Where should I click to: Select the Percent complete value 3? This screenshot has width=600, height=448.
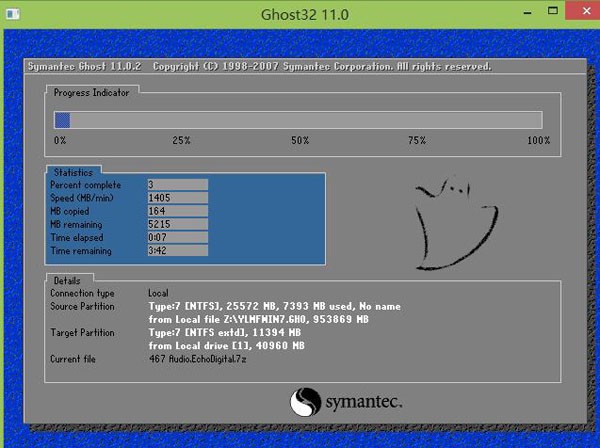(x=178, y=184)
